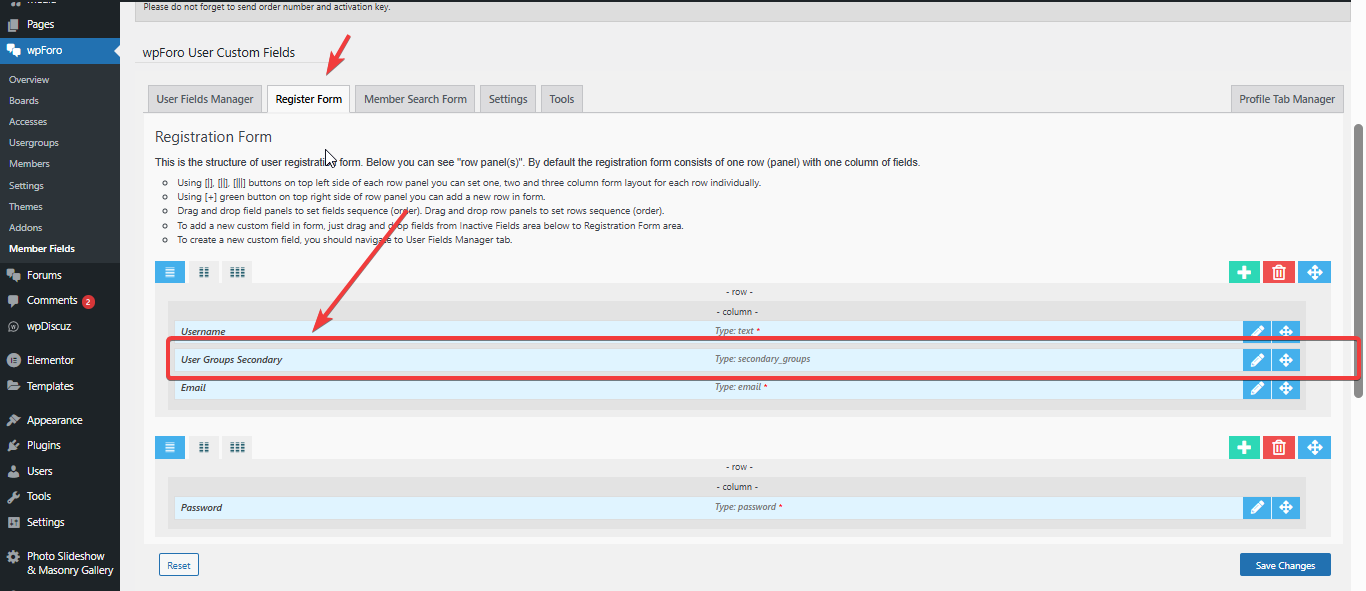Screen dimensions: 1366x591
Task: Click the green add row button in first row panel
Action: [x=1244, y=272]
